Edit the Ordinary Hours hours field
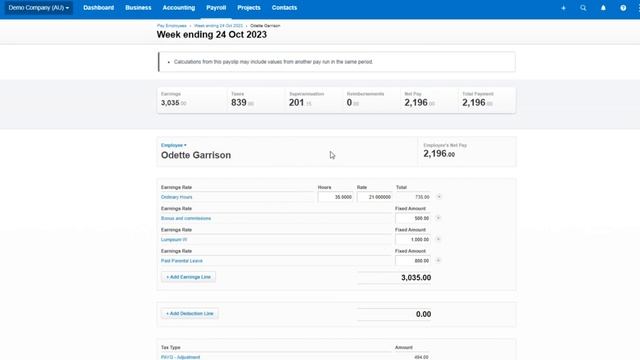 [x=336, y=197]
